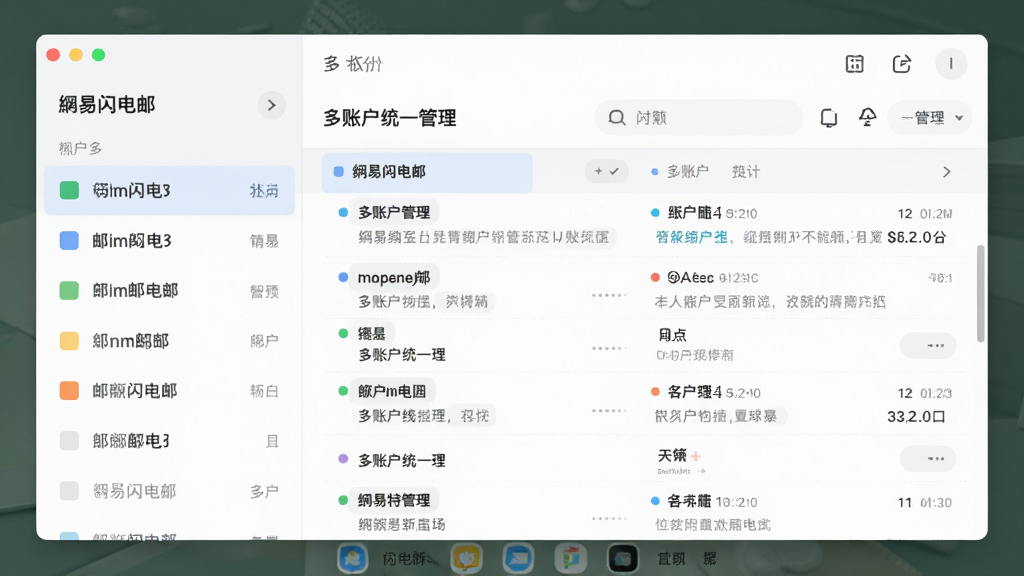Click the plus-and-check pill button in the tab row
The width and height of the screenshot is (1024, 576).
pyautogui.click(x=606, y=171)
